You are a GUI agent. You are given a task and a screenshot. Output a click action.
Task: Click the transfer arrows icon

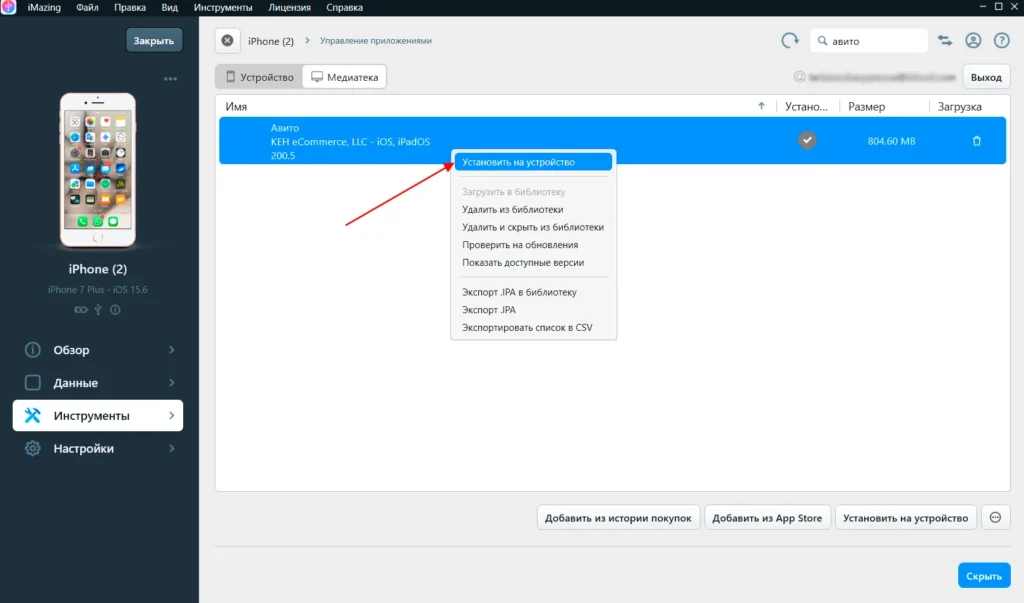[x=945, y=41]
